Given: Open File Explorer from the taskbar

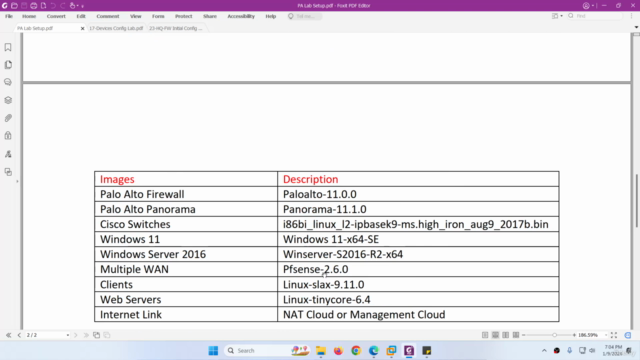Looking at the screenshot, I should (321, 351).
